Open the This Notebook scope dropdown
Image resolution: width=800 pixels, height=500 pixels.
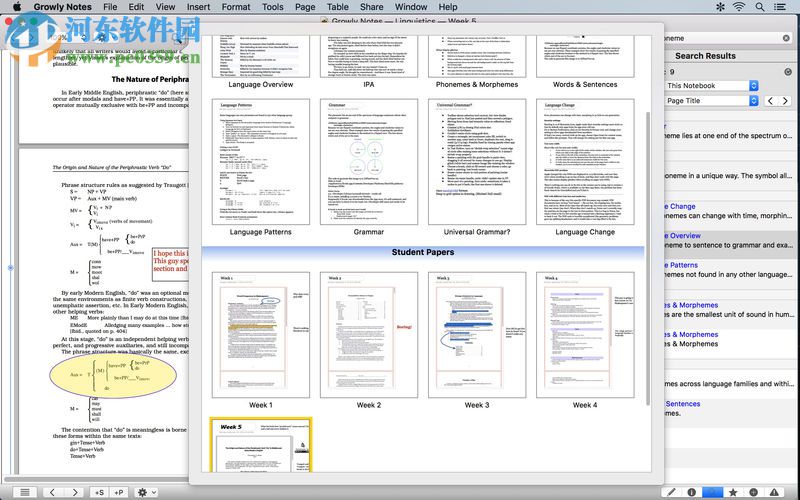click(x=712, y=86)
